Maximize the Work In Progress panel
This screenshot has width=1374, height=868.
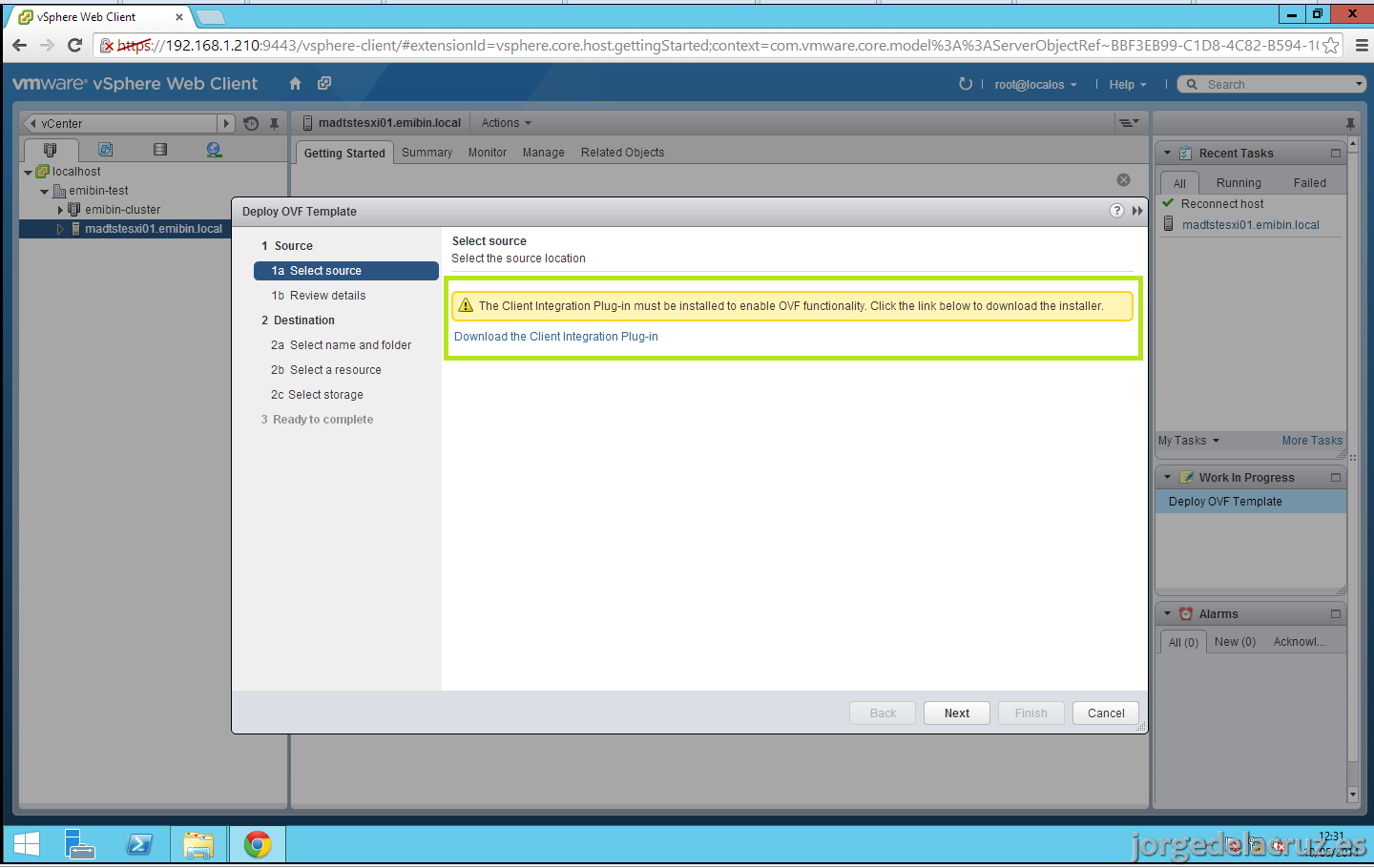1336,478
